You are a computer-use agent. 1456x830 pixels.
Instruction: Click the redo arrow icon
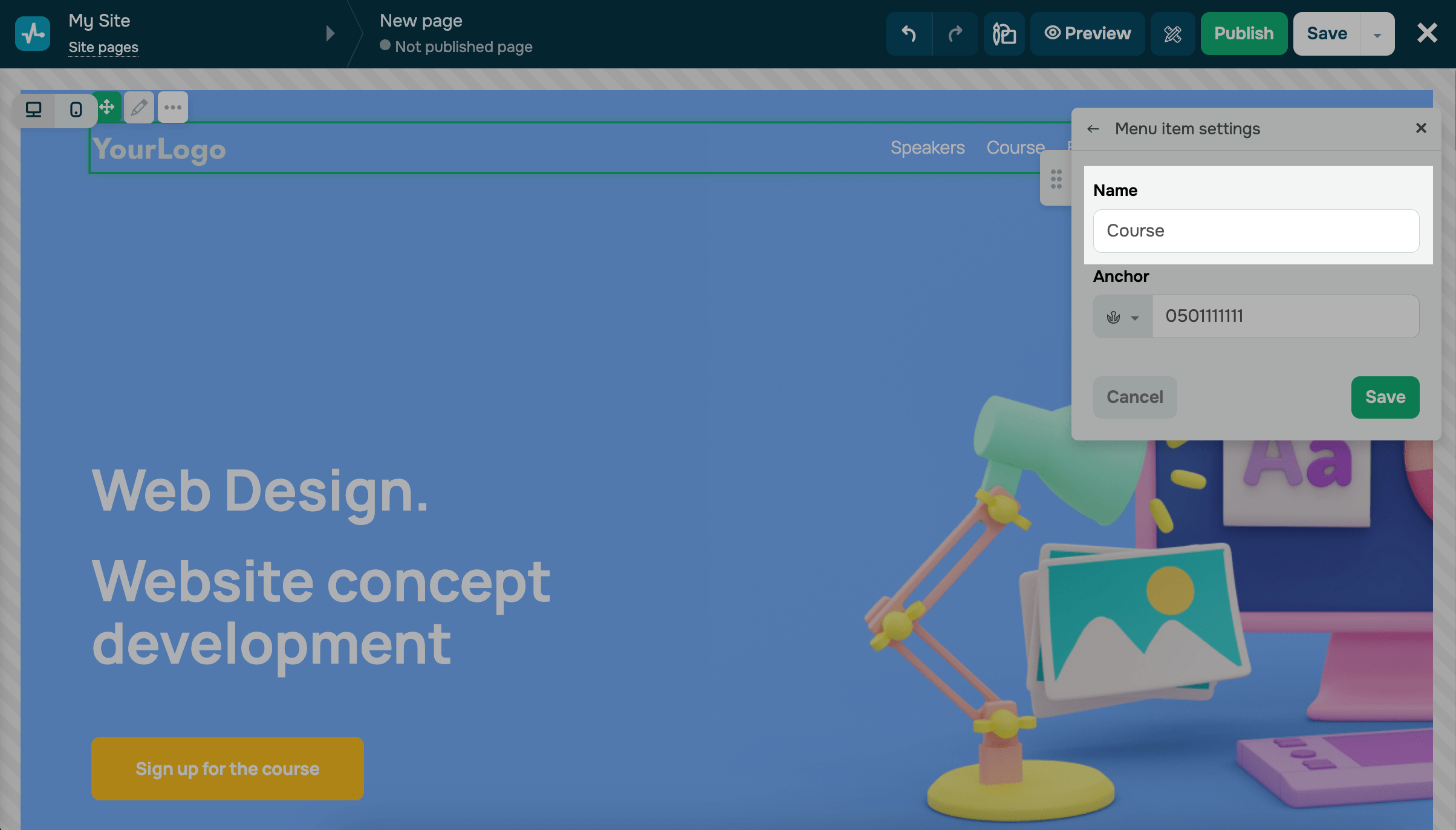[955, 33]
